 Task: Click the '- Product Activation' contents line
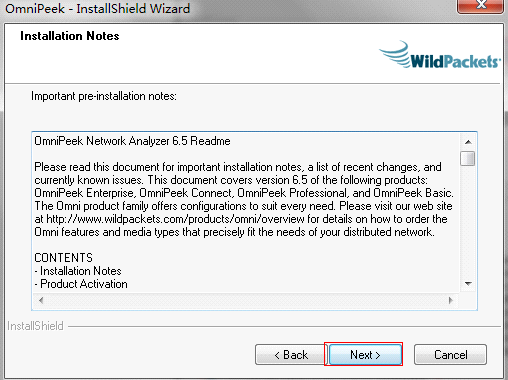pyautogui.click(x=81, y=284)
